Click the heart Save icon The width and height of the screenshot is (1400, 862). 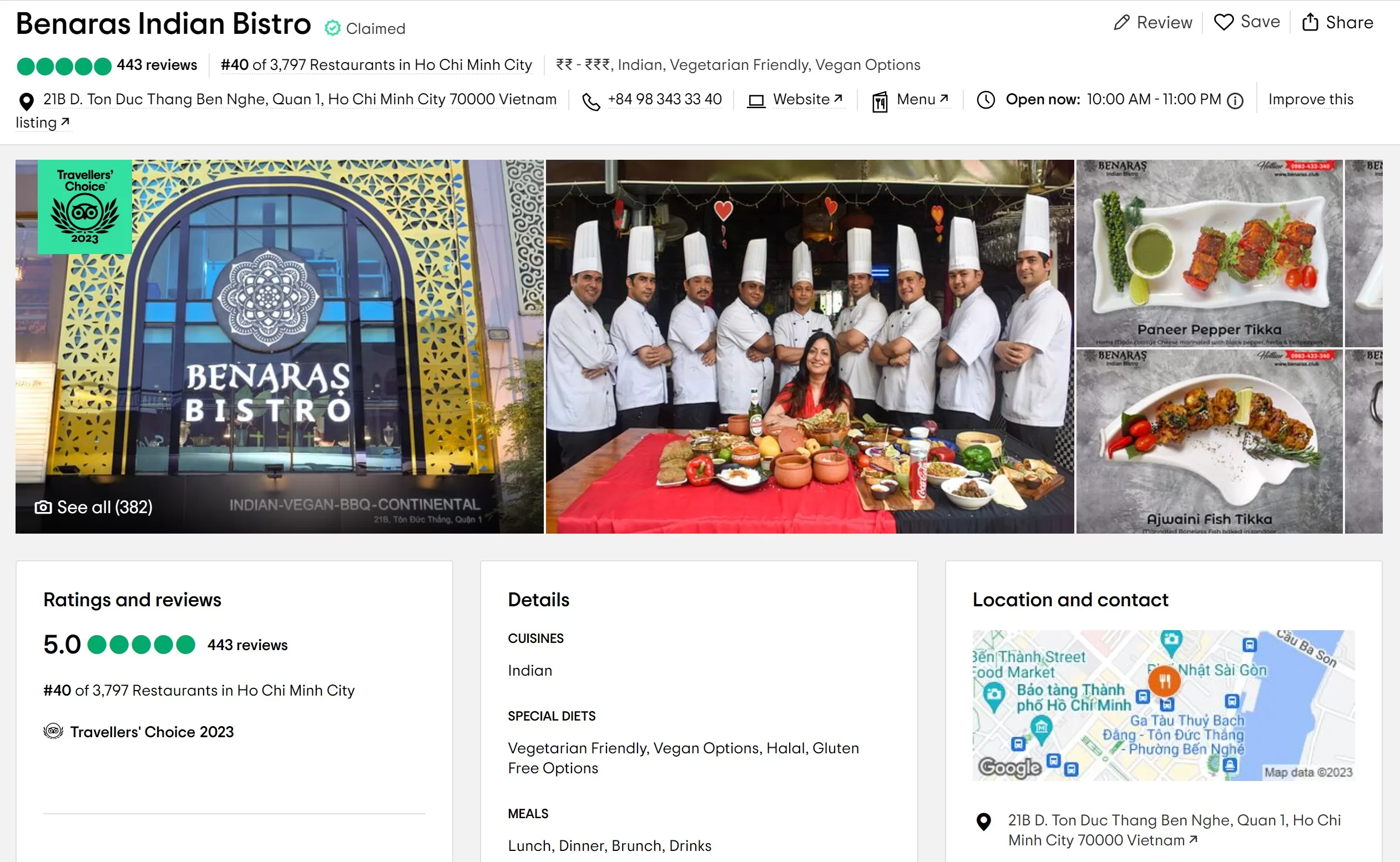click(x=1223, y=22)
